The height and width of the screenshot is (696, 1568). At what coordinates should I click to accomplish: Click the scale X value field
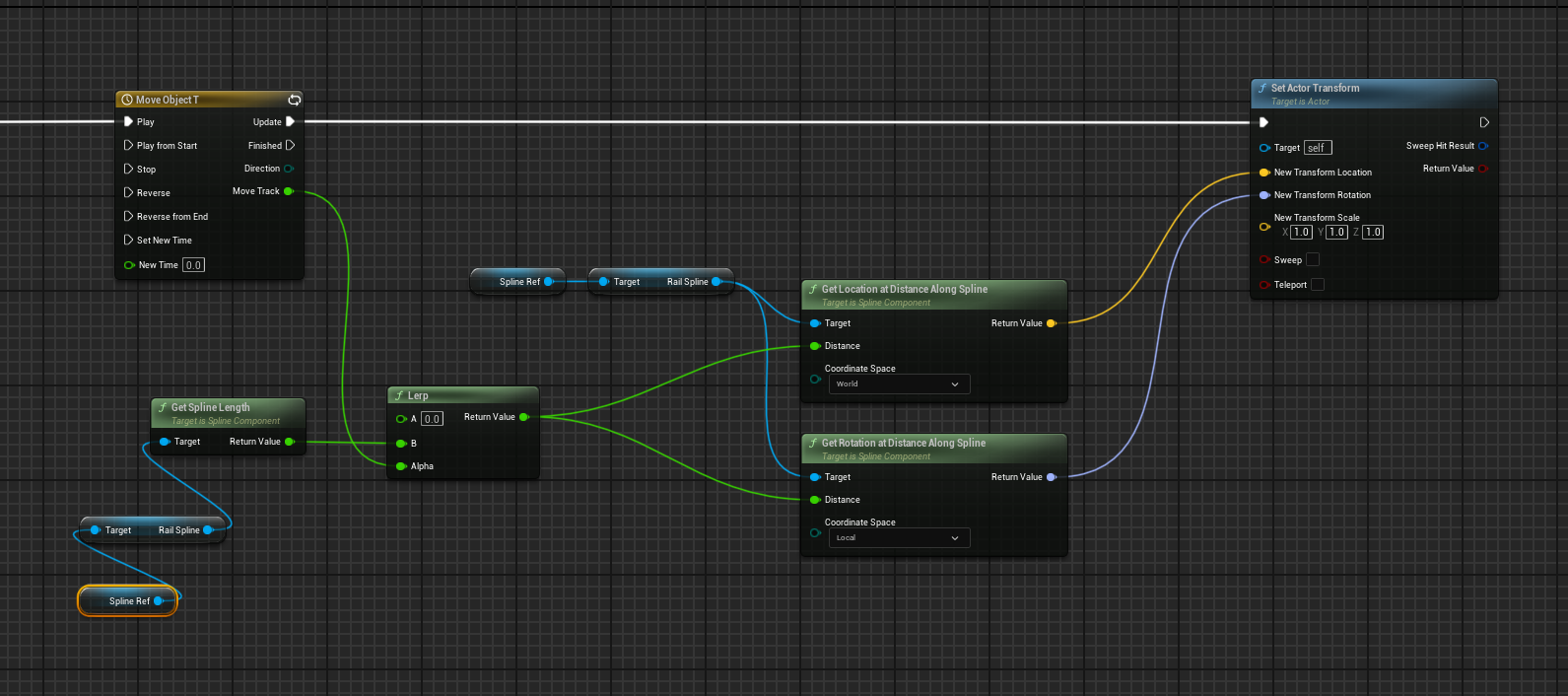tap(1301, 233)
